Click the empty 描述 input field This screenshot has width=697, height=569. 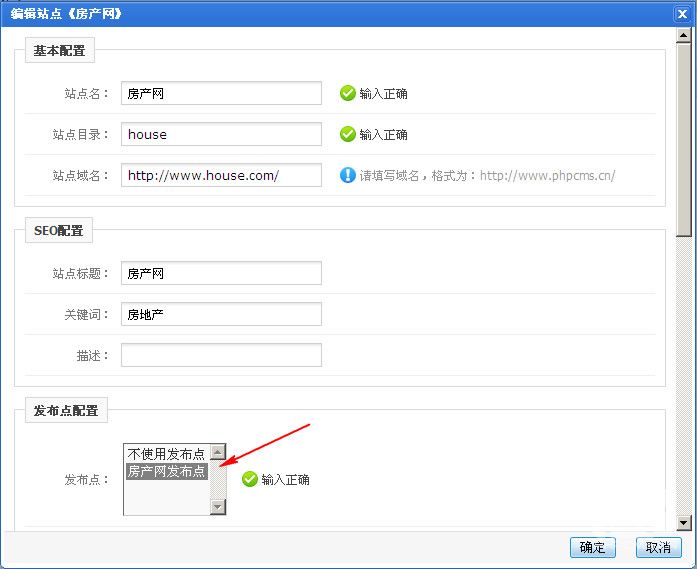[221, 355]
